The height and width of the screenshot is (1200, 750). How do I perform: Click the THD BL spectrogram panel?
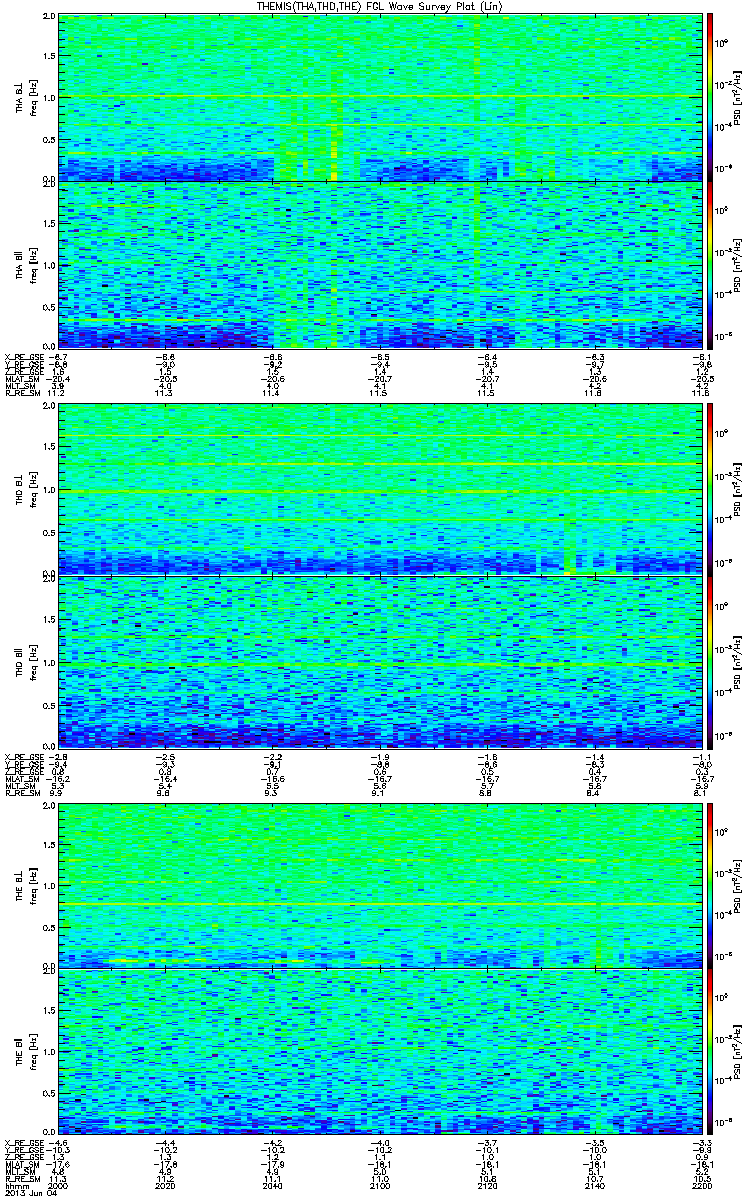(379, 490)
